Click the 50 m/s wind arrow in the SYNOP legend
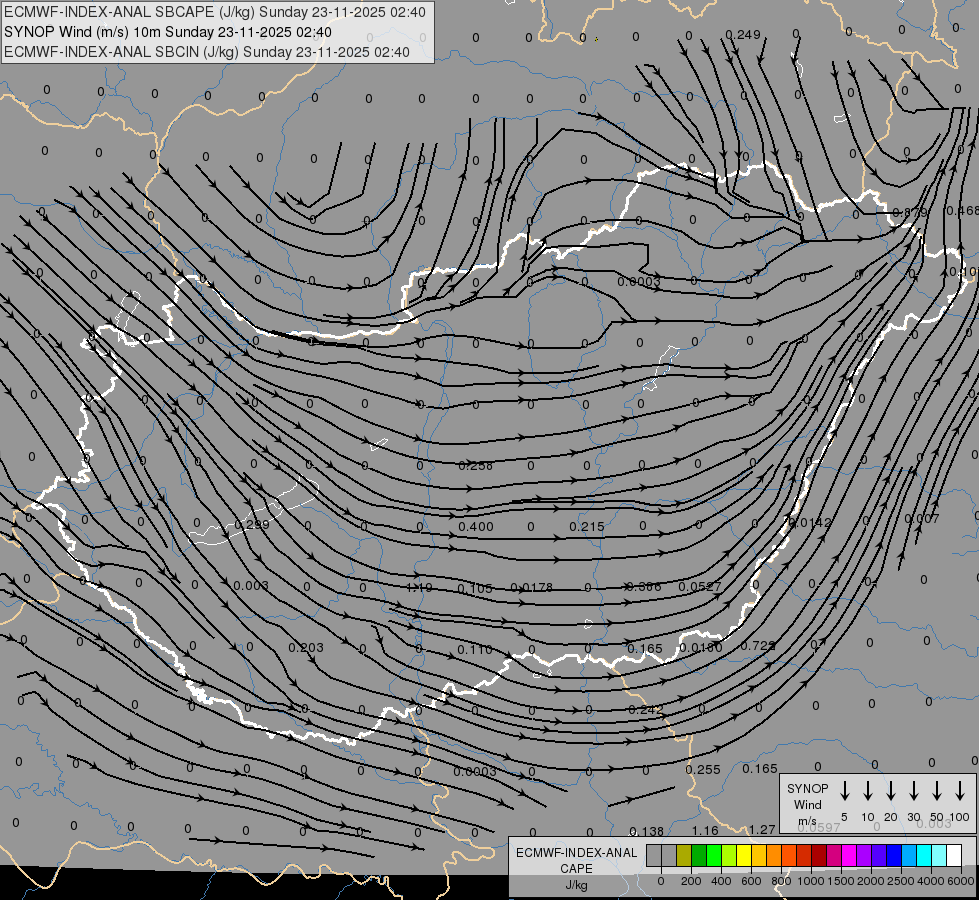Viewport: 979px width, 900px height. [x=937, y=791]
